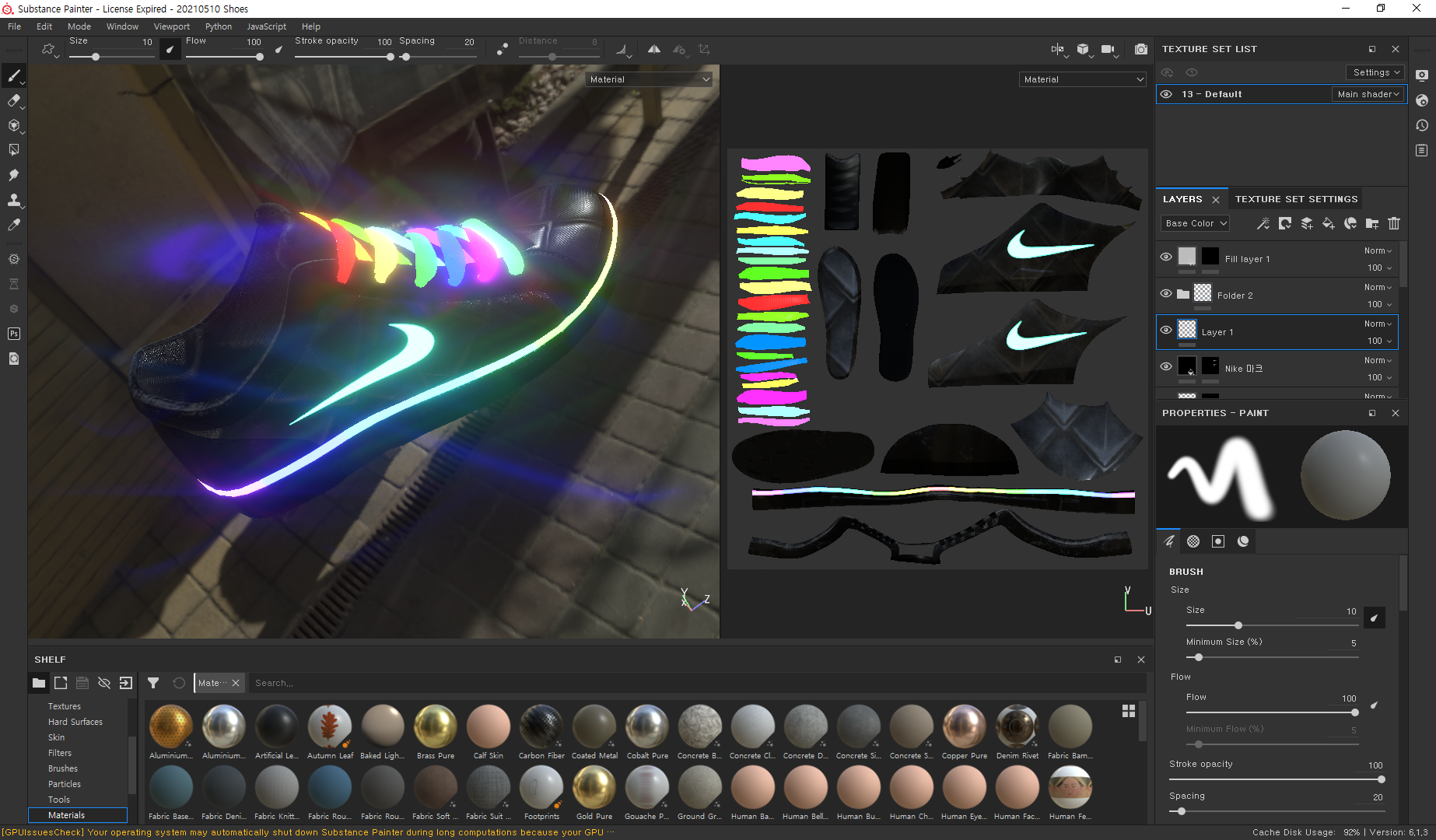
Task: Click the Stroke opacity slider in Properties
Action: pos(1277,779)
